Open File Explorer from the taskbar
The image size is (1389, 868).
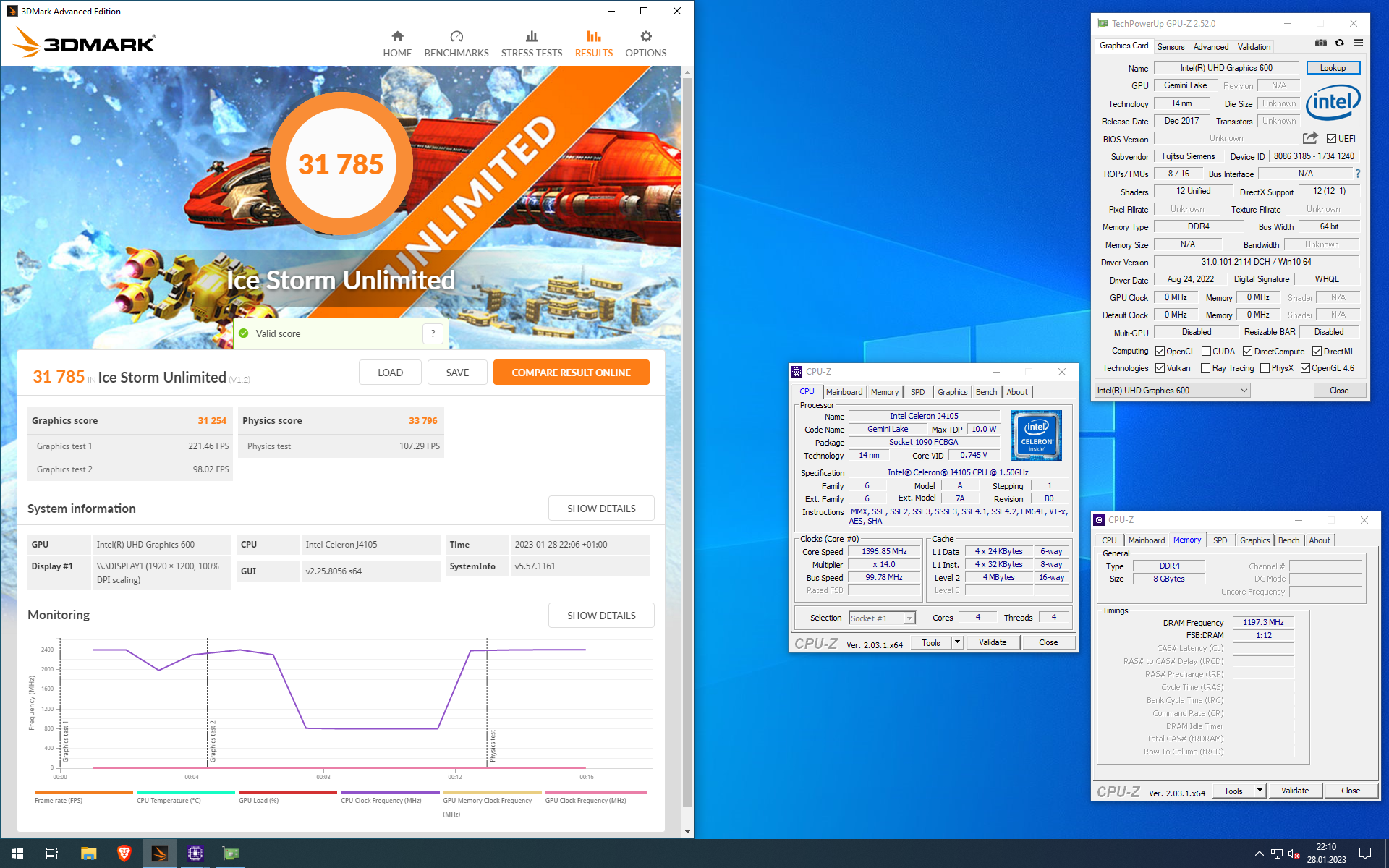tap(88, 854)
